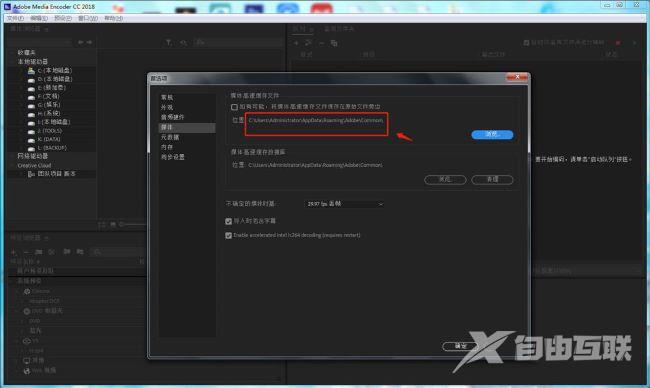Click the media cache files location path
The height and width of the screenshot is (388, 650).
[315, 120]
